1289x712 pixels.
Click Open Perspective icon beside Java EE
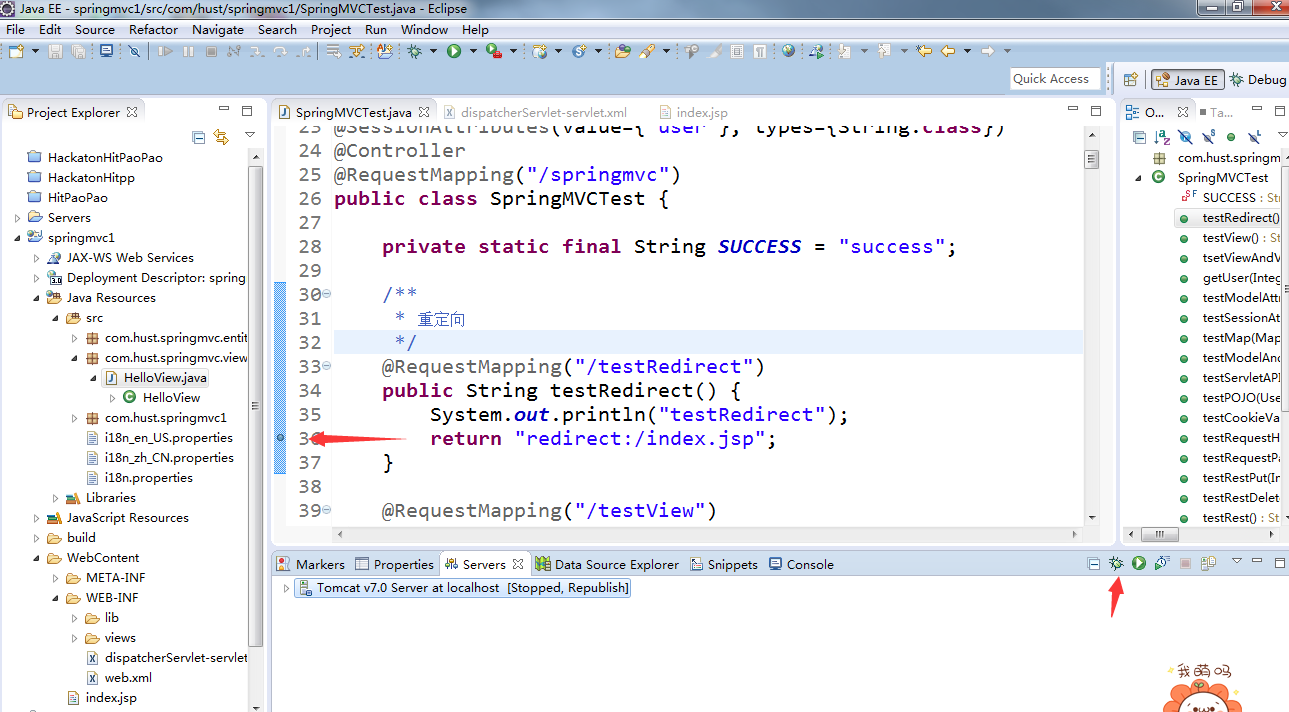point(1131,80)
